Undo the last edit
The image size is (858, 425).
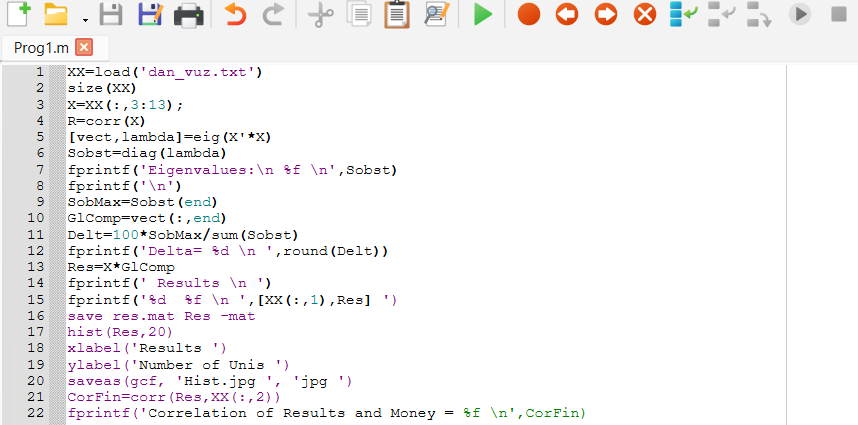coord(235,15)
